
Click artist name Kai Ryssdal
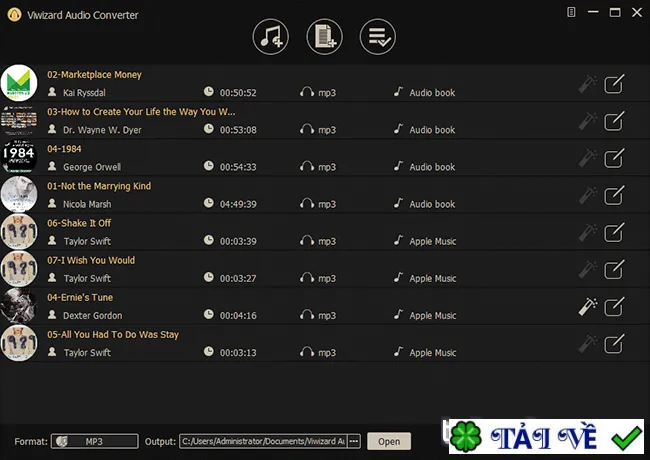pyautogui.click(x=84, y=93)
